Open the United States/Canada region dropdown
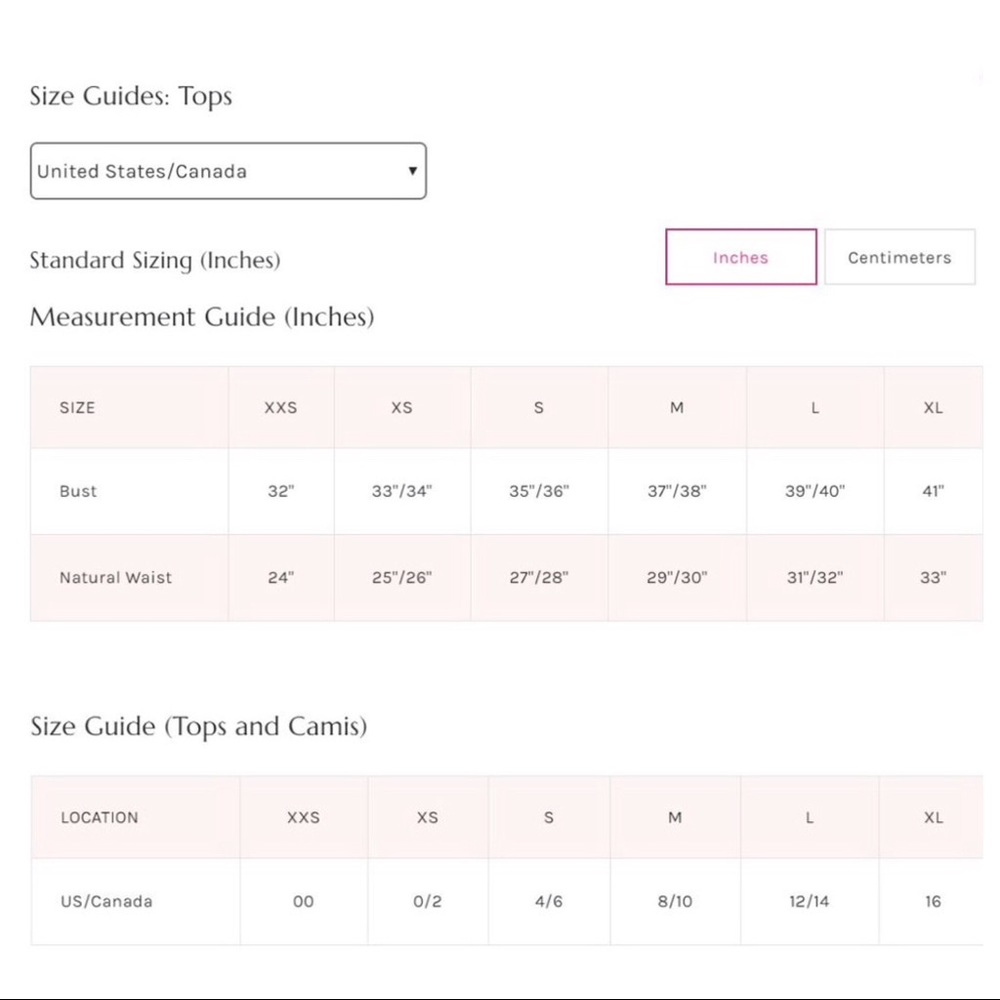 228,171
